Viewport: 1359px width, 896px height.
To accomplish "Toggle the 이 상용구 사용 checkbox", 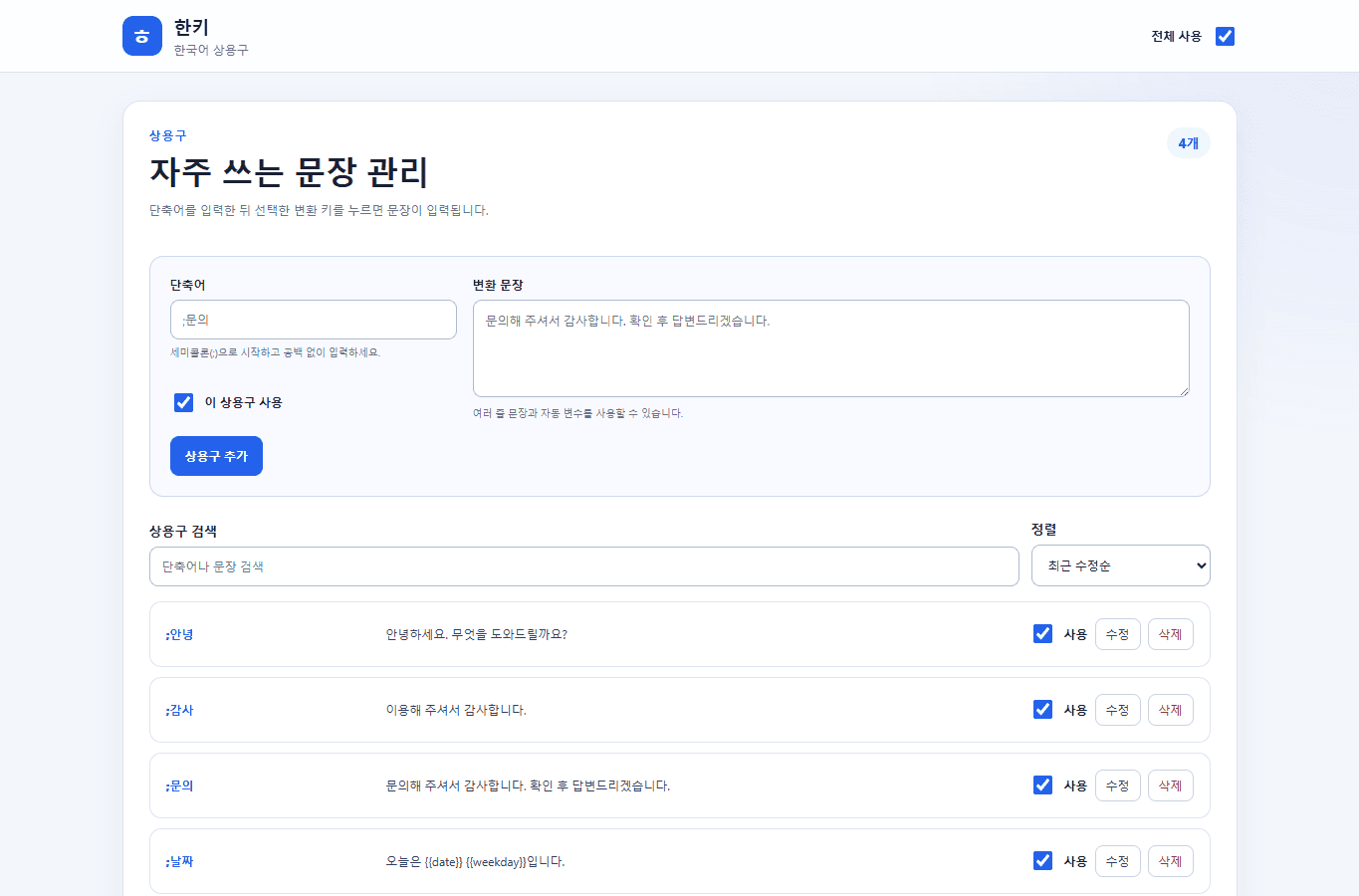I will click(x=183, y=402).
